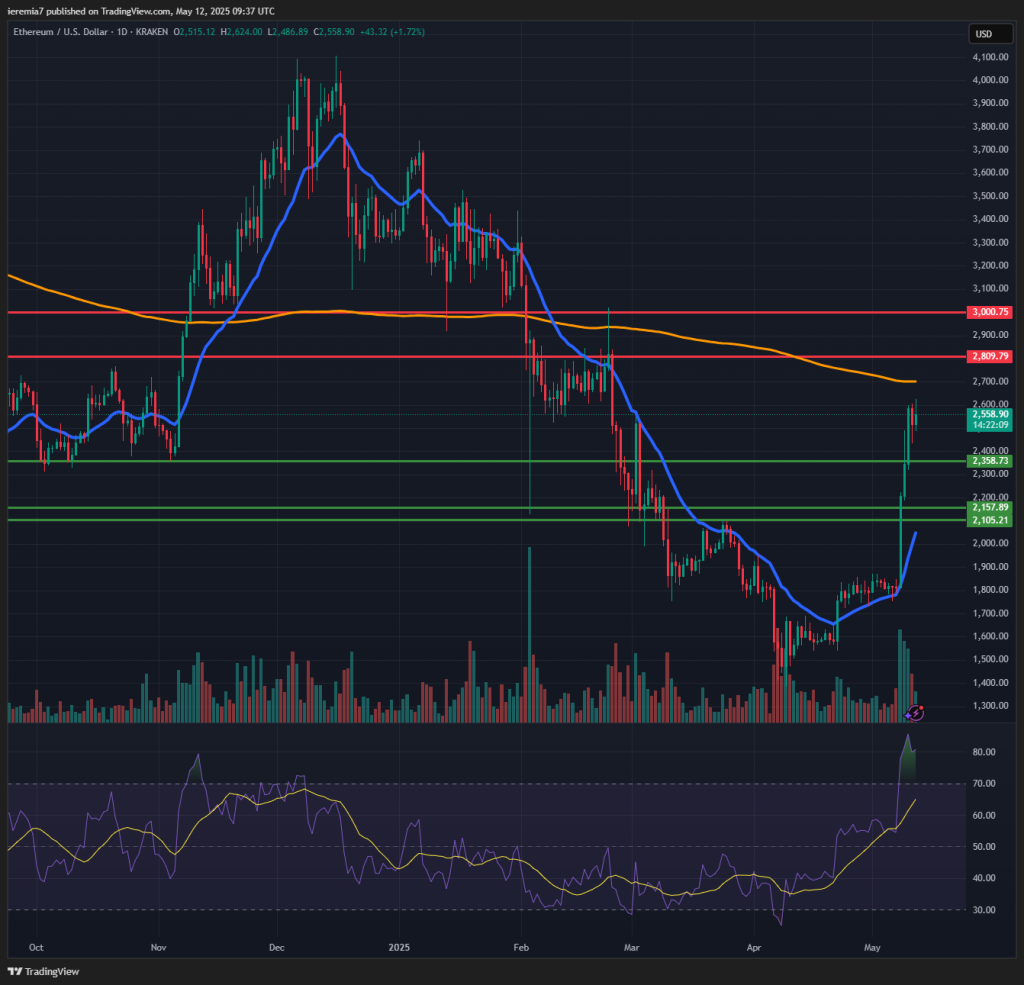Viewport: 1024px width, 985px height.
Task: Select the red 2,809.79 price label
Action: pyautogui.click(x=990, y=357)
